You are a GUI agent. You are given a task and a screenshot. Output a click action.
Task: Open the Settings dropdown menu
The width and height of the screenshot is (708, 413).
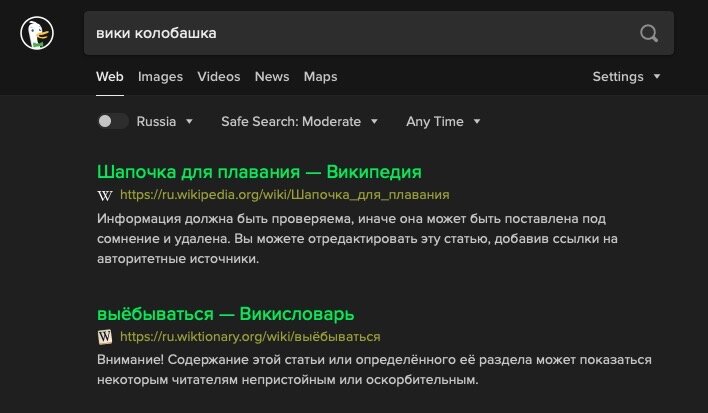click(x=626, y=77)
